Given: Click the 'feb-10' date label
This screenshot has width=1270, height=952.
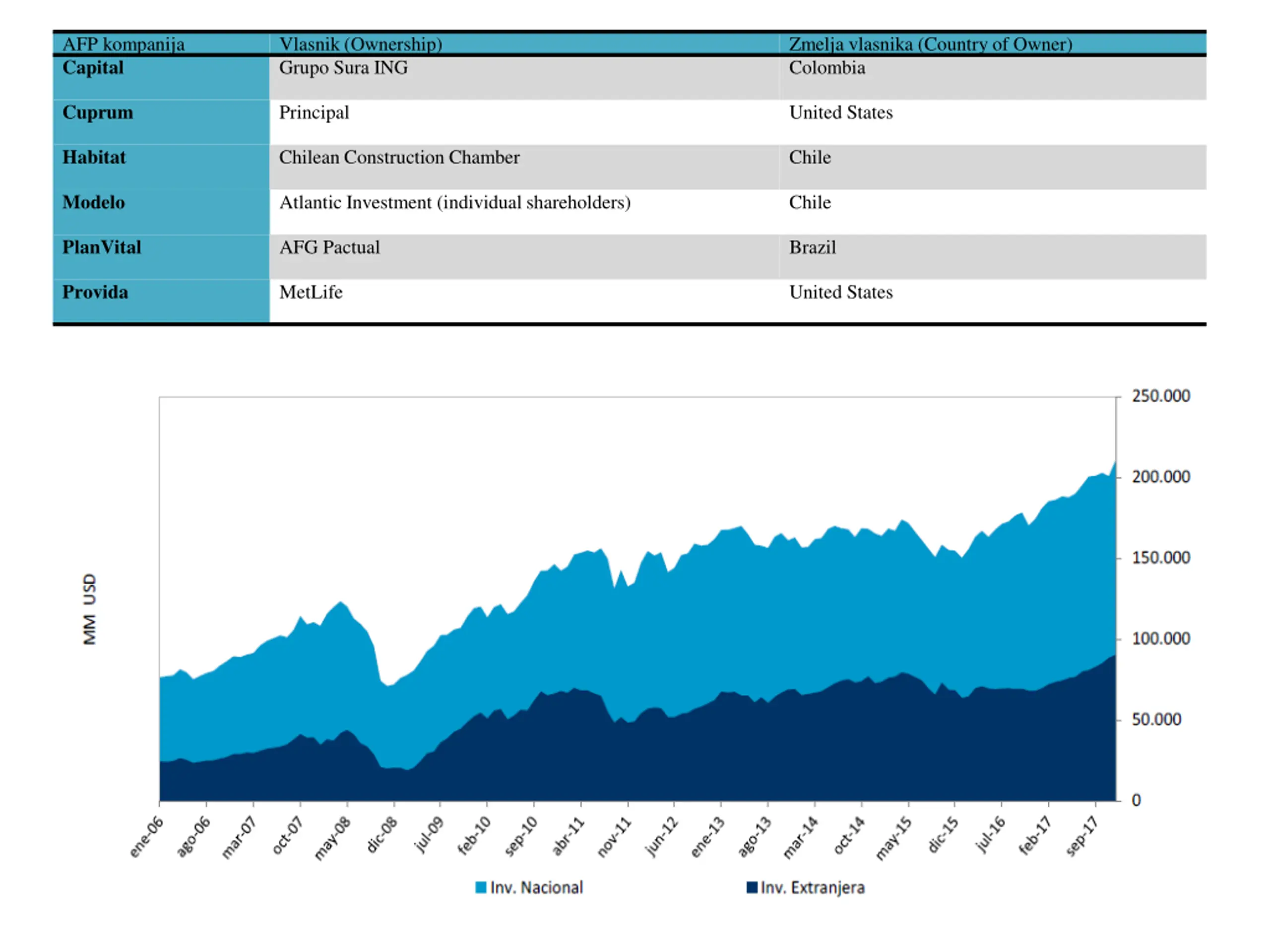Looking at the screenshot, I should point(474,836).
